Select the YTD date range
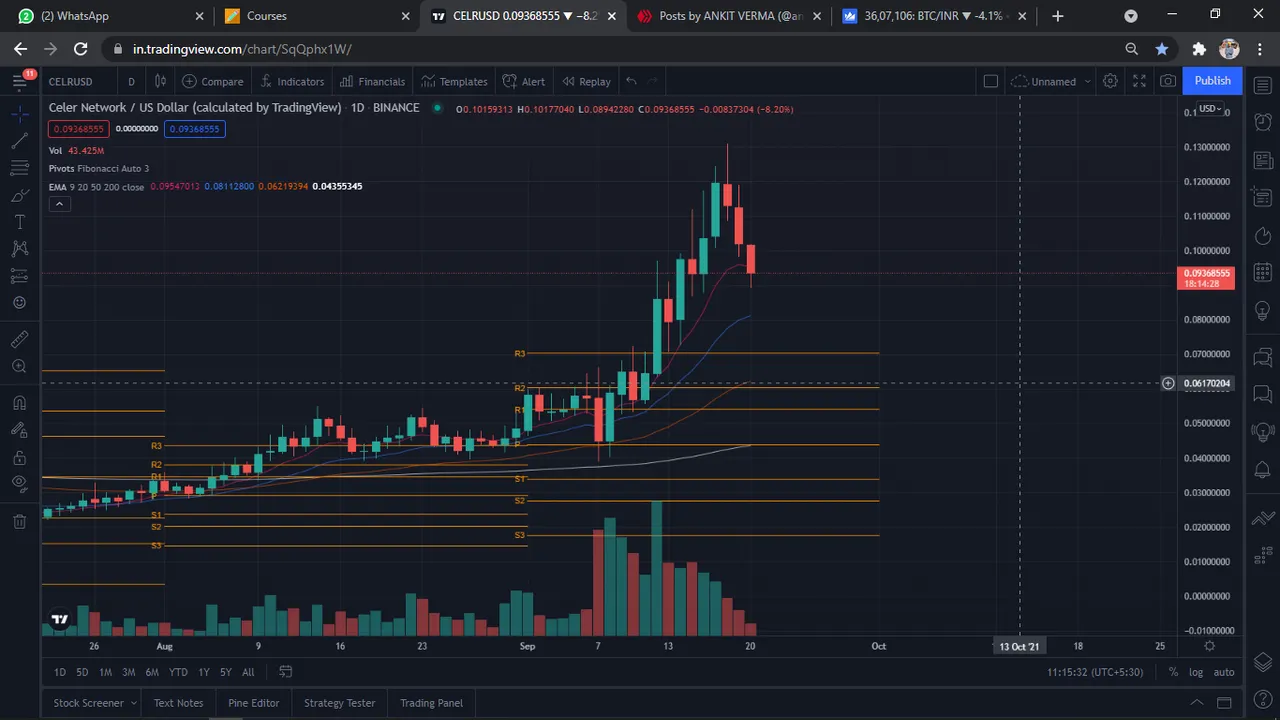The height and width of the screenshot is (720, 1280). pos(178,672)
